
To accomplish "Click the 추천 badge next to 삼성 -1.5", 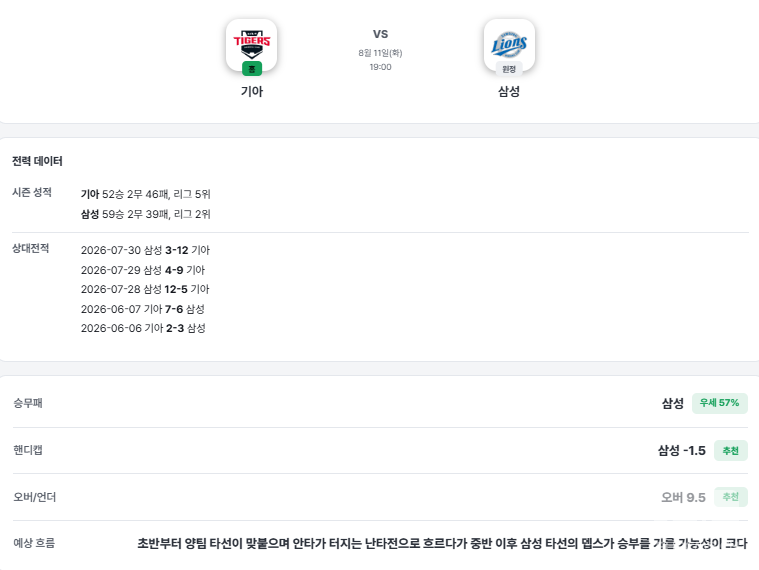I will click(730, 450).
